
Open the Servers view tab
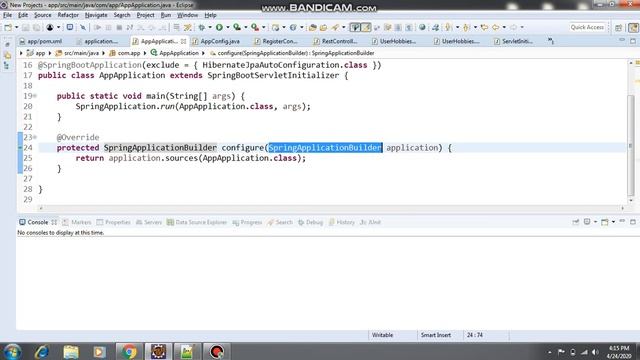click(x=149, y=222)
